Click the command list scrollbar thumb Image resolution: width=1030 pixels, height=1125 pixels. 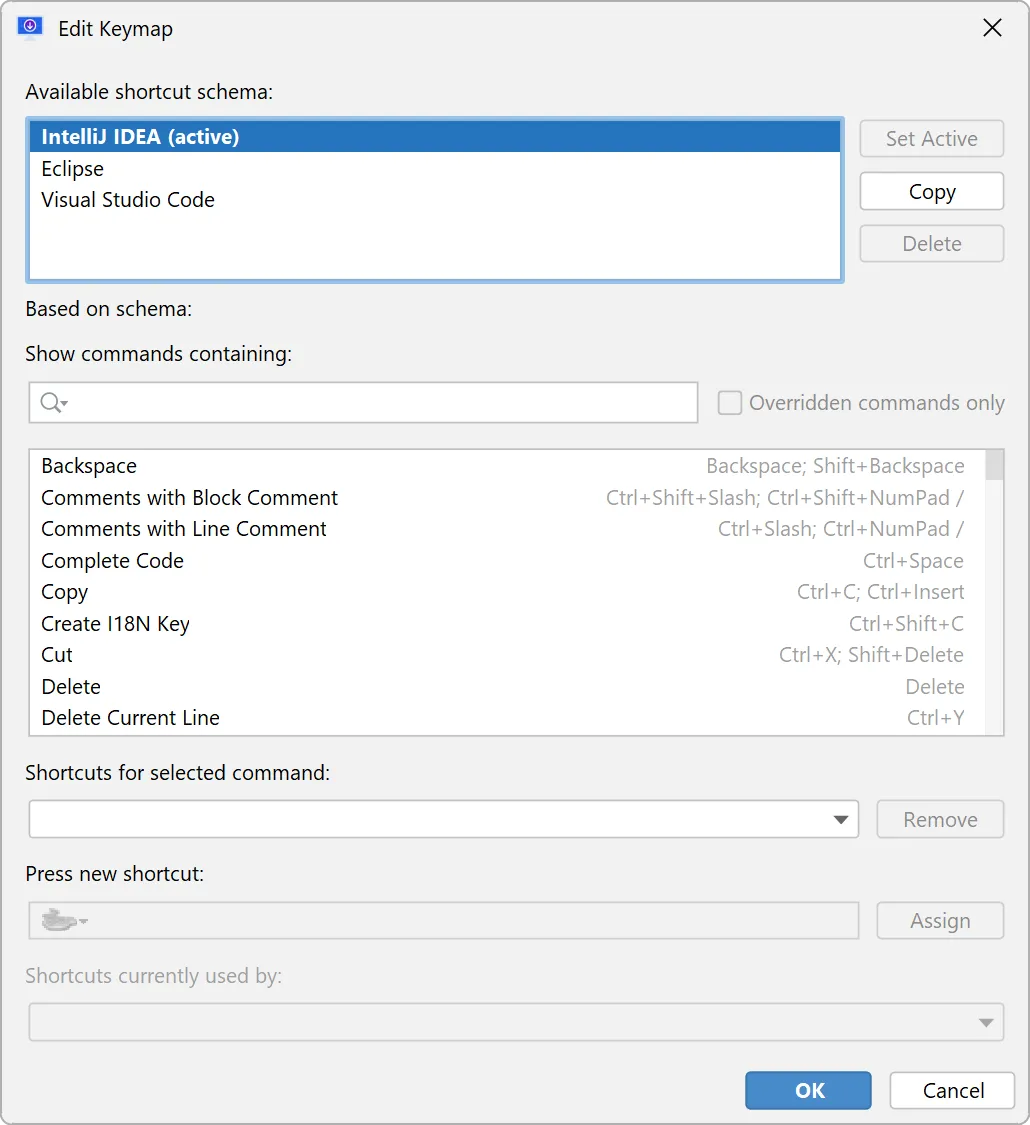[994, 465]
